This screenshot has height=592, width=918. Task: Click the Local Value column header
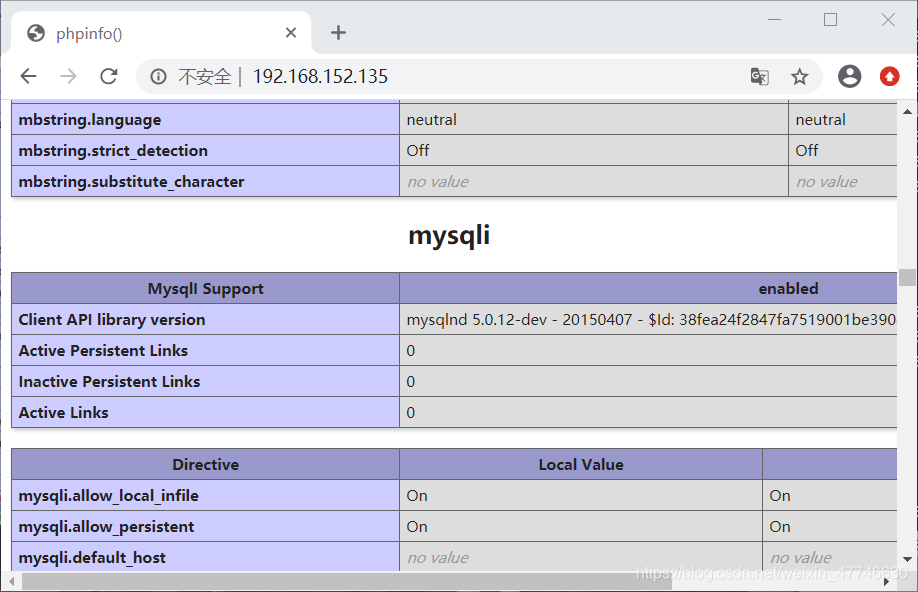tap(581, 464)
